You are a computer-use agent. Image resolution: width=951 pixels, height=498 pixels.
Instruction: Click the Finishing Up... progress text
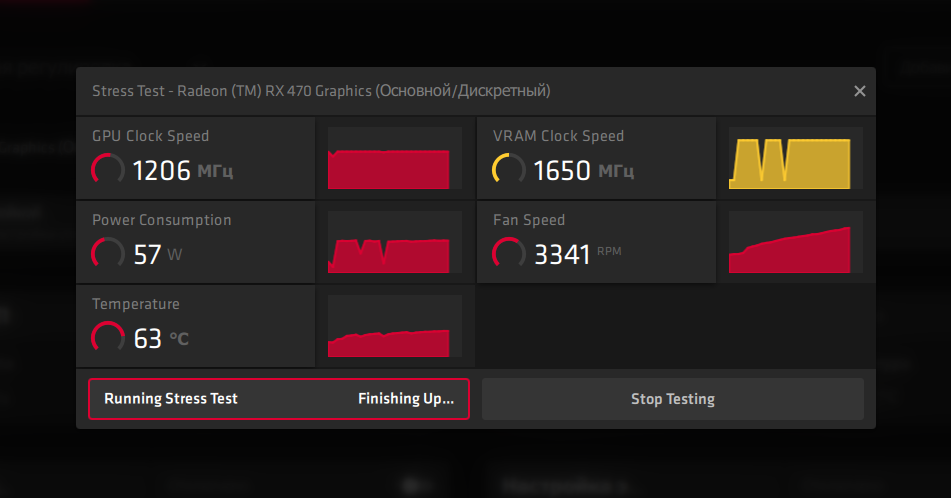point(405,398)
